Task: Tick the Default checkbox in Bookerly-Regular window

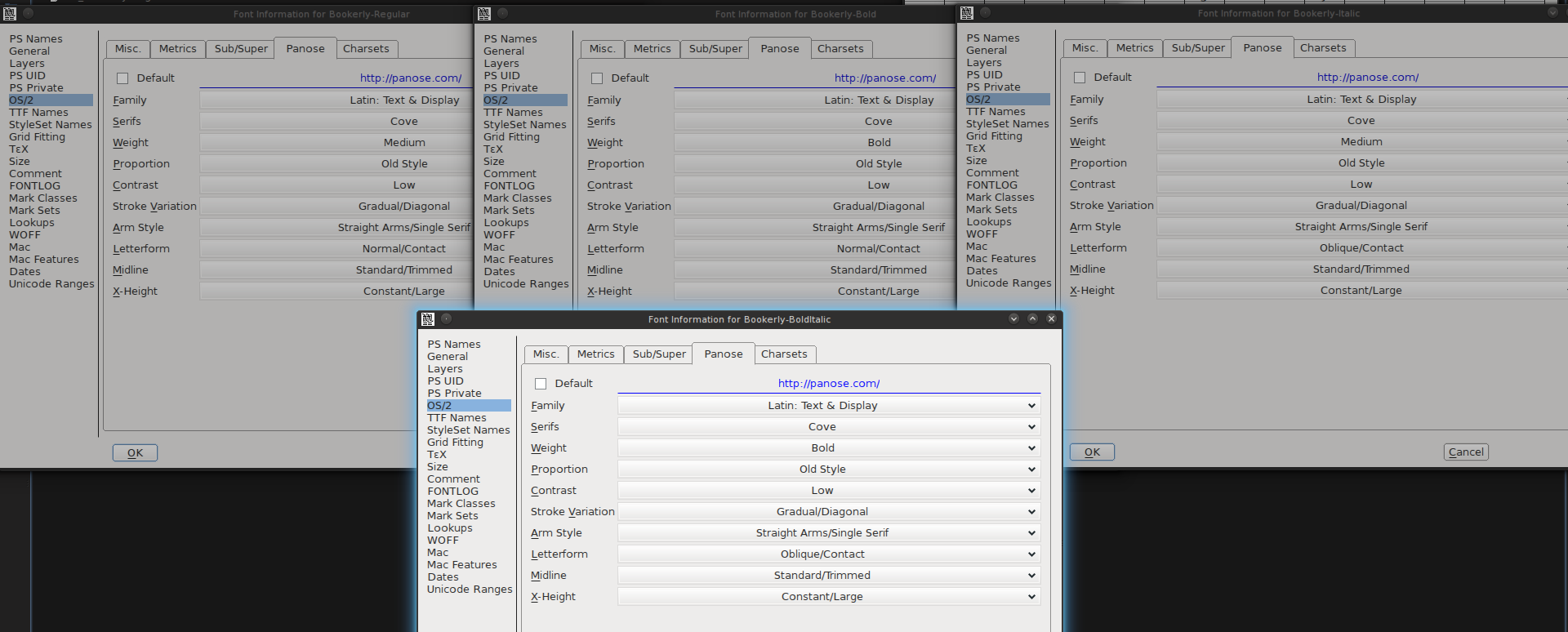Action: pyautogui.click(x=122, y=78)
